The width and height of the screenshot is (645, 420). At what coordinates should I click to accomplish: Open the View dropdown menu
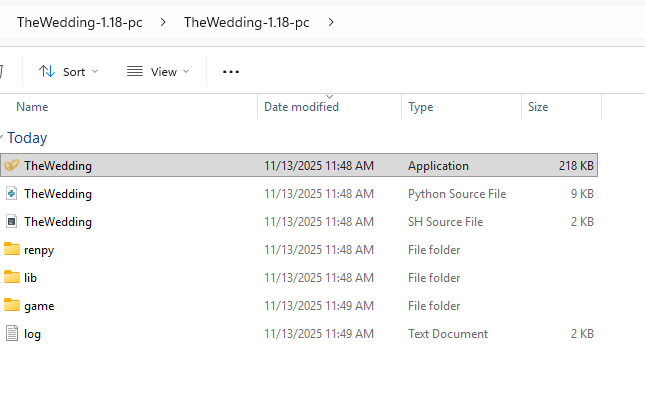click(x=158, y=72)
